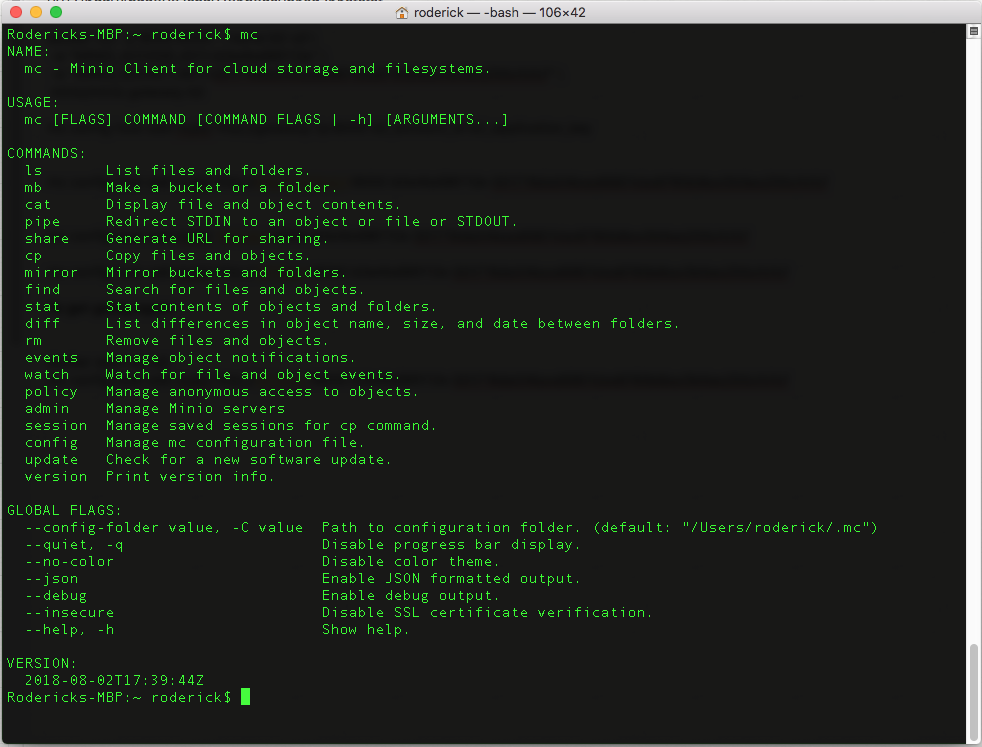Viewport: 982px width, 747px height.
Task: Click the '--no-color' flag
Action: pyautogui.click(x=70, y=561)
